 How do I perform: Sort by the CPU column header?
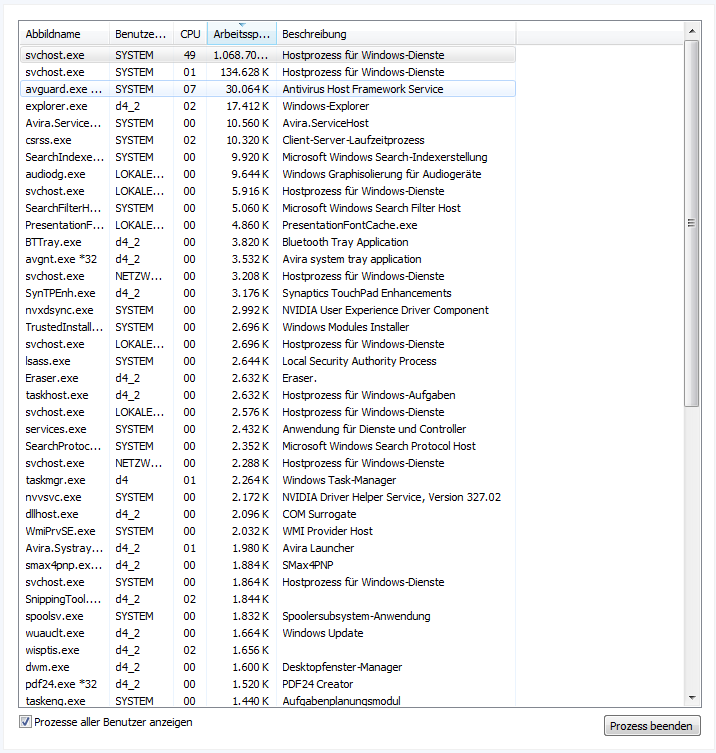coord(190,34)
